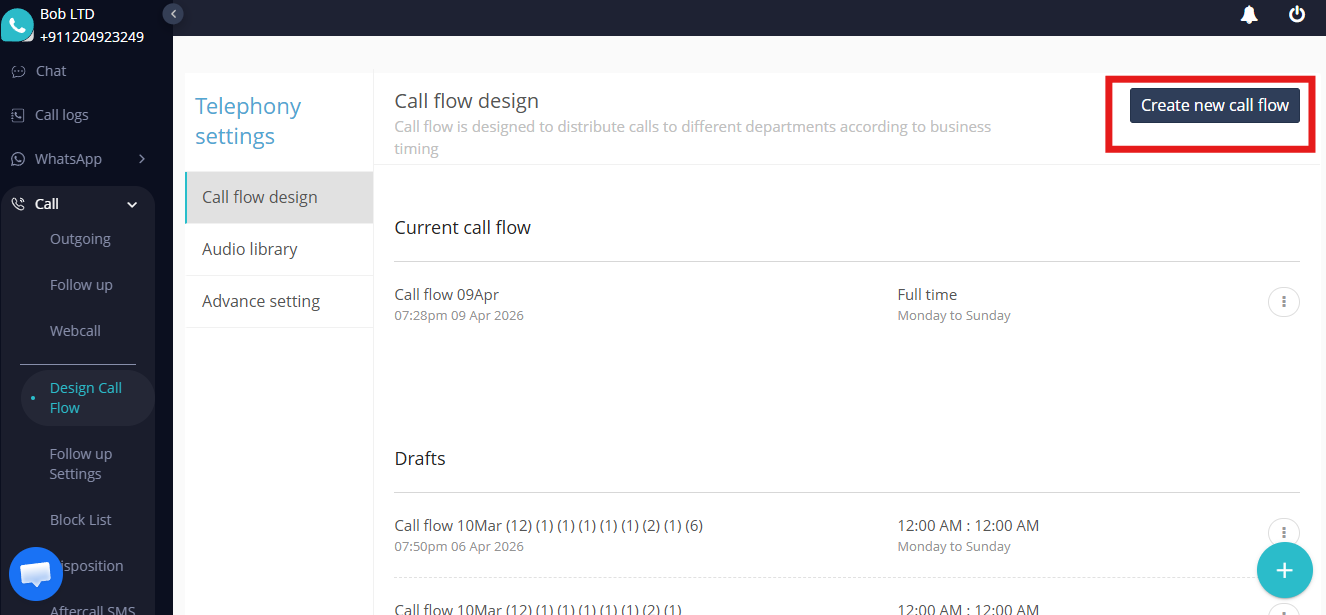Switch to Audio library tab
This screenshot has height=615, width=1326.
click(250, 249)
